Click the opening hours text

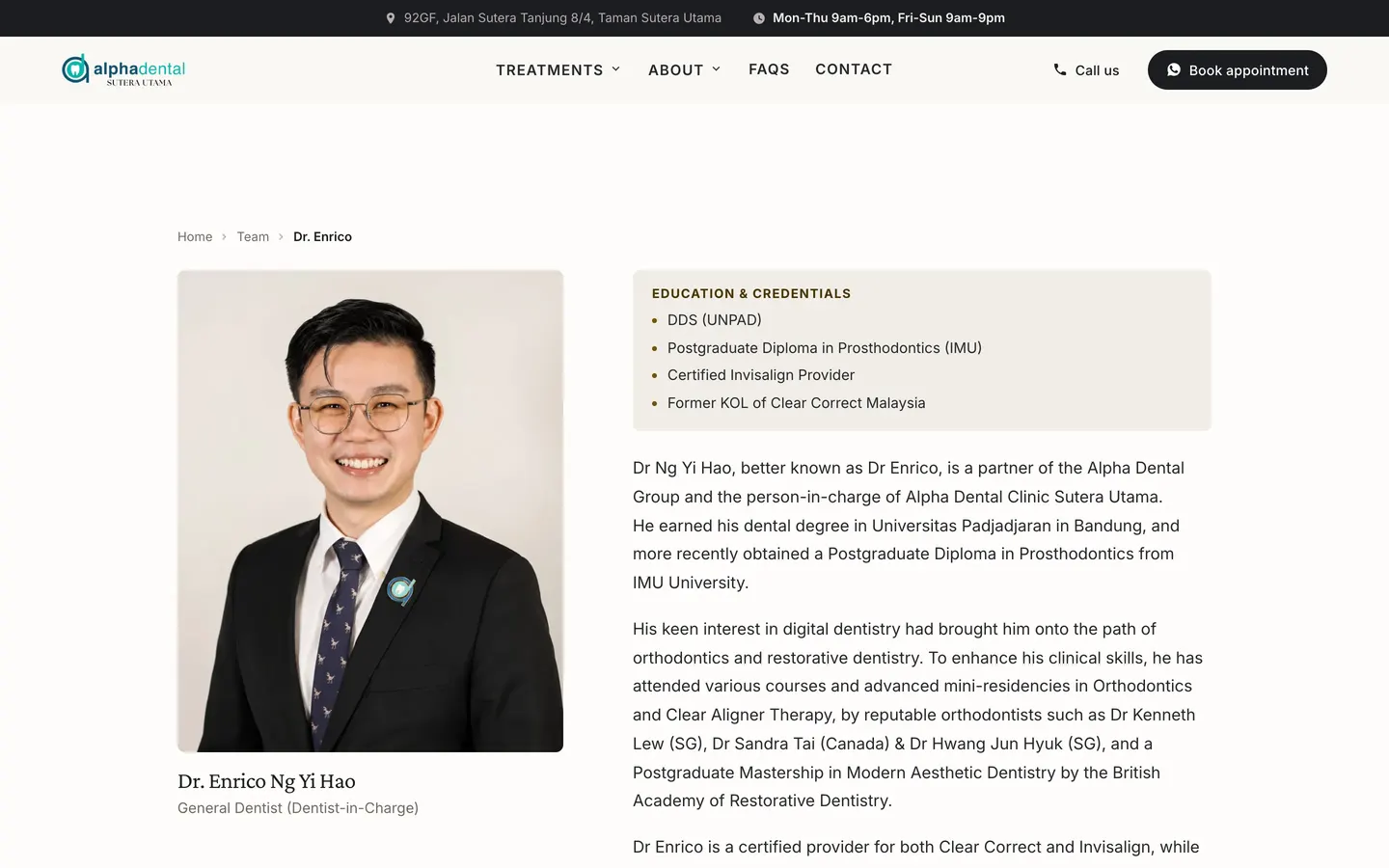pyautogui.click(x=888, y=18)
